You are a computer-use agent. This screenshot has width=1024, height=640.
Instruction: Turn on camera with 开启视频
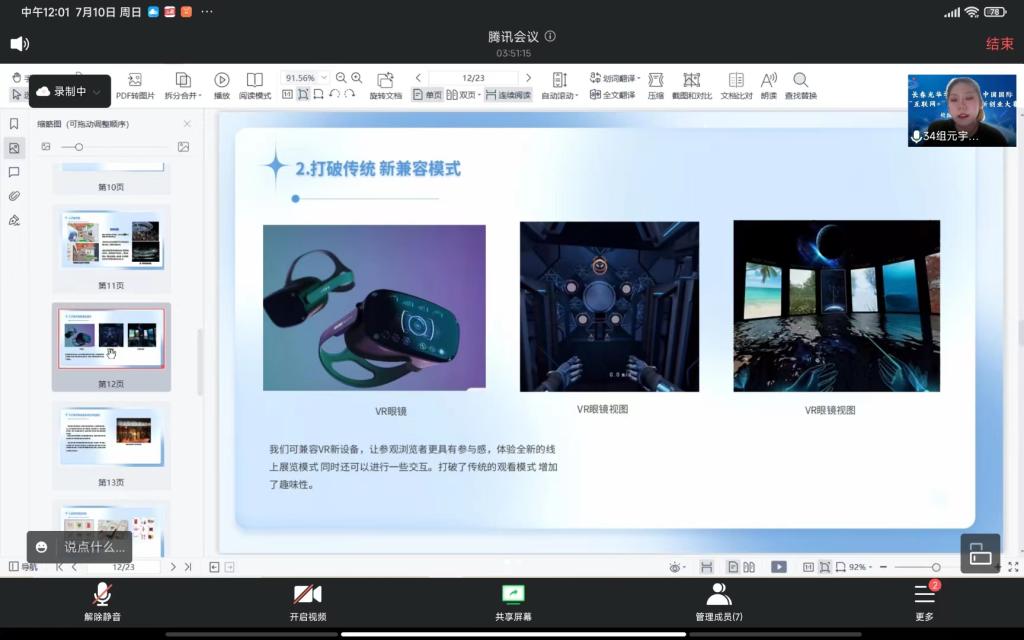point(308,602)
